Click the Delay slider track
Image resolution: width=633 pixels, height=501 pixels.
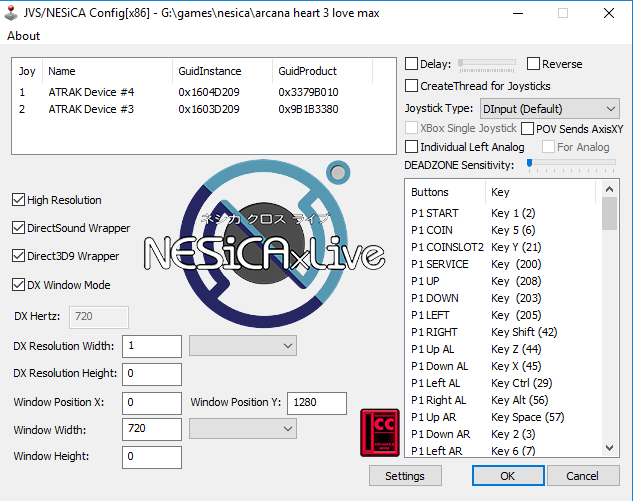[487, 64]
